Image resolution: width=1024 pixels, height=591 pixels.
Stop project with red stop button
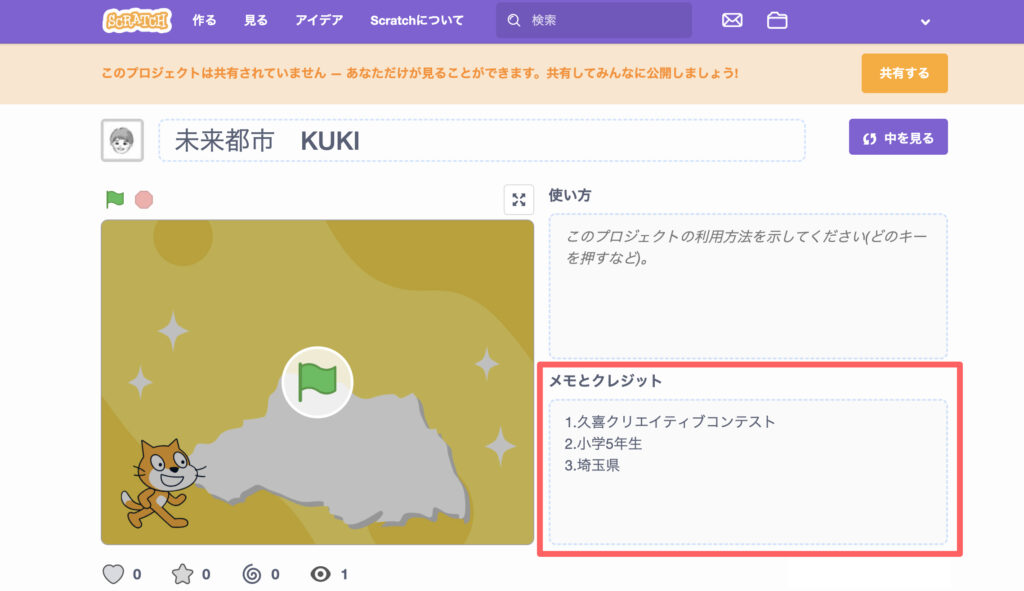coord(144,199)
